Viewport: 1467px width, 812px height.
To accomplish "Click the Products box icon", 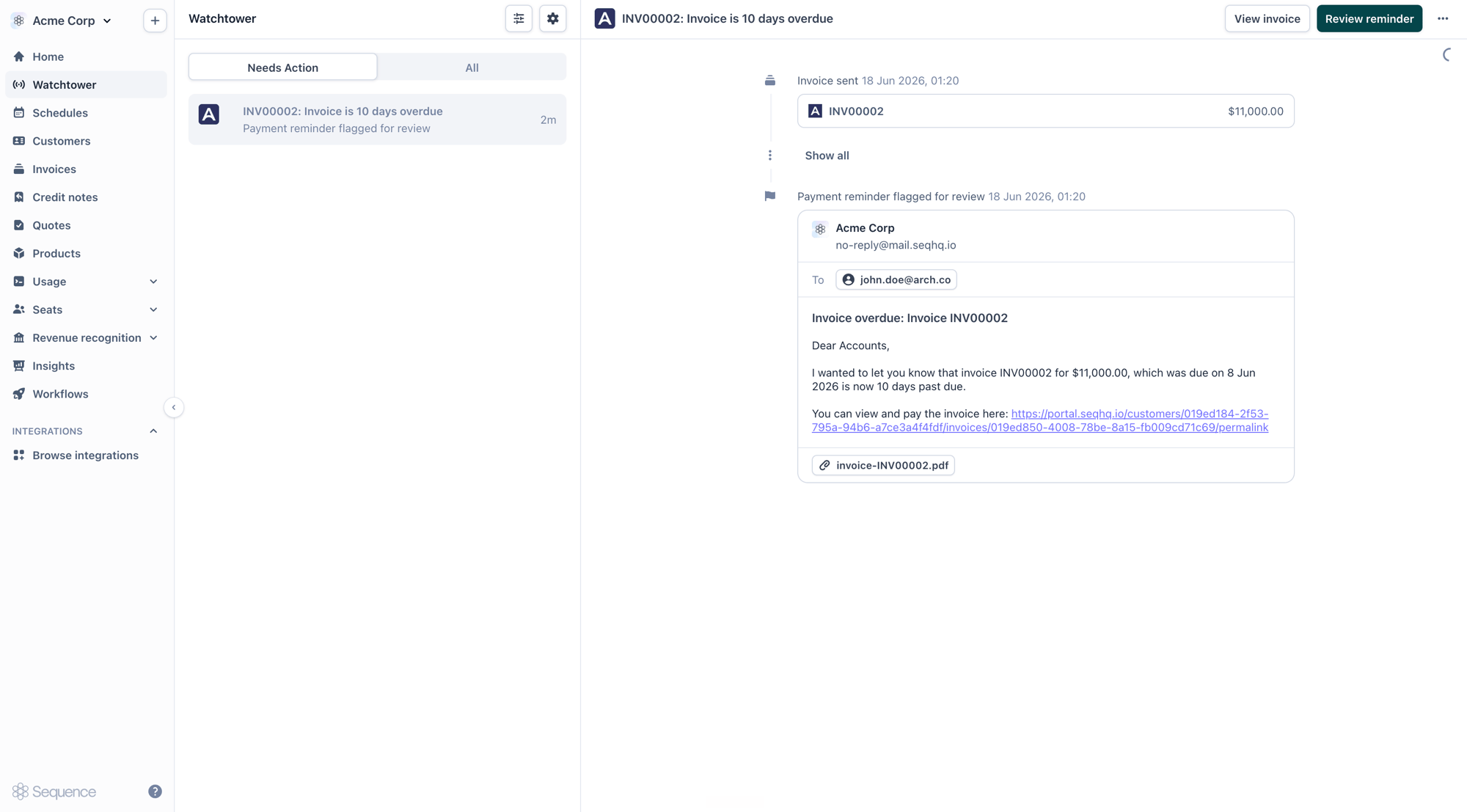I will (x=19, y=253).
